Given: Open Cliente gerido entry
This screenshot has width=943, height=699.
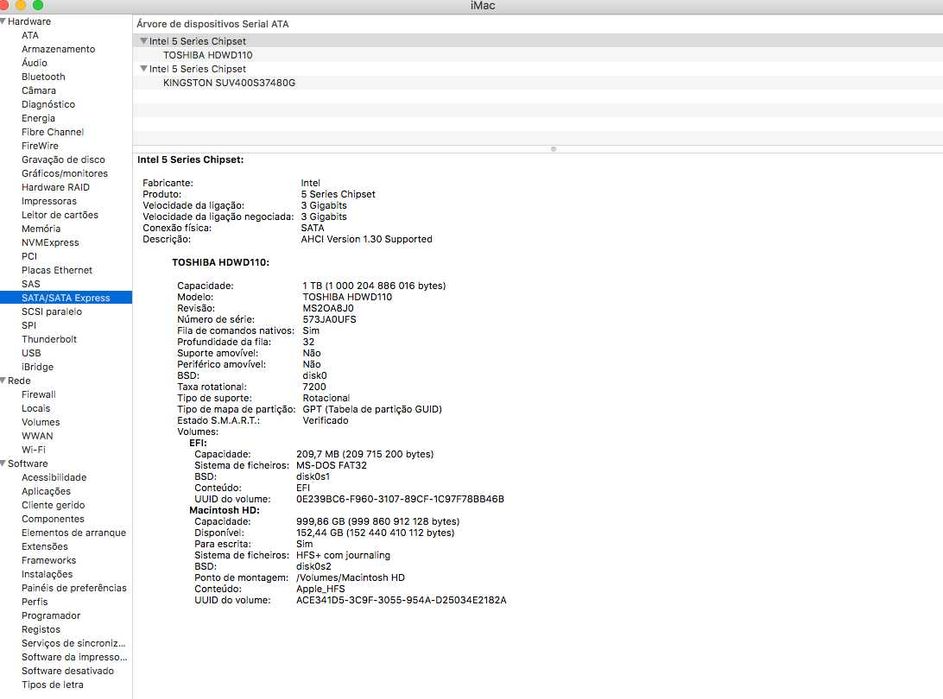Looking at the screenshot, I should 53,505.
